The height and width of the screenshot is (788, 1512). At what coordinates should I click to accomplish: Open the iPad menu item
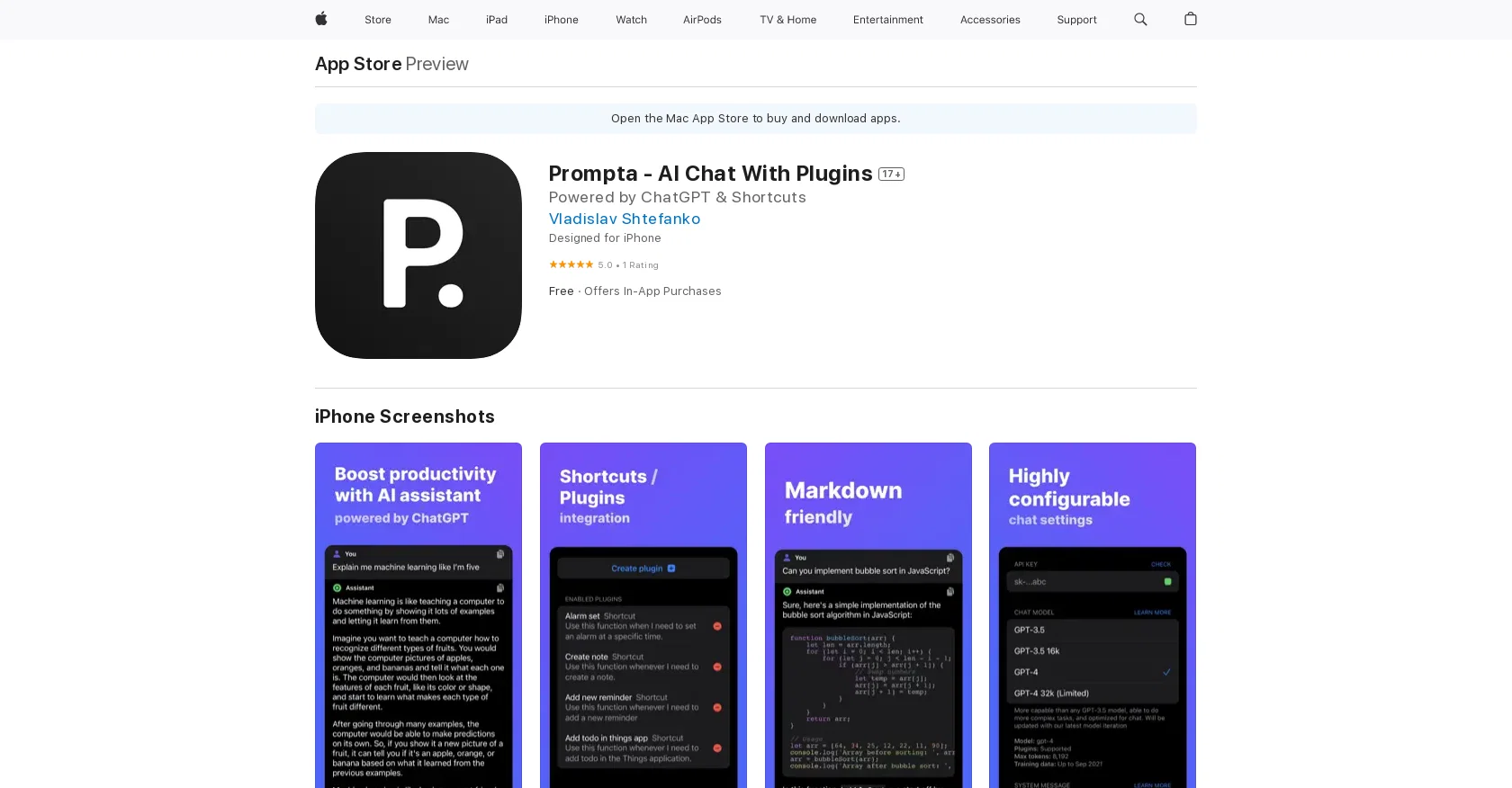click(497, 20)
